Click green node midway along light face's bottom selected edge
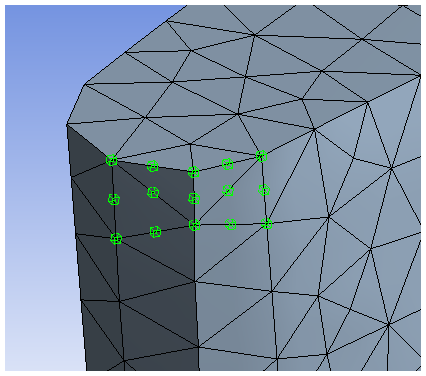This screenshot has height=376, width=426. click(x=231, y=224)
